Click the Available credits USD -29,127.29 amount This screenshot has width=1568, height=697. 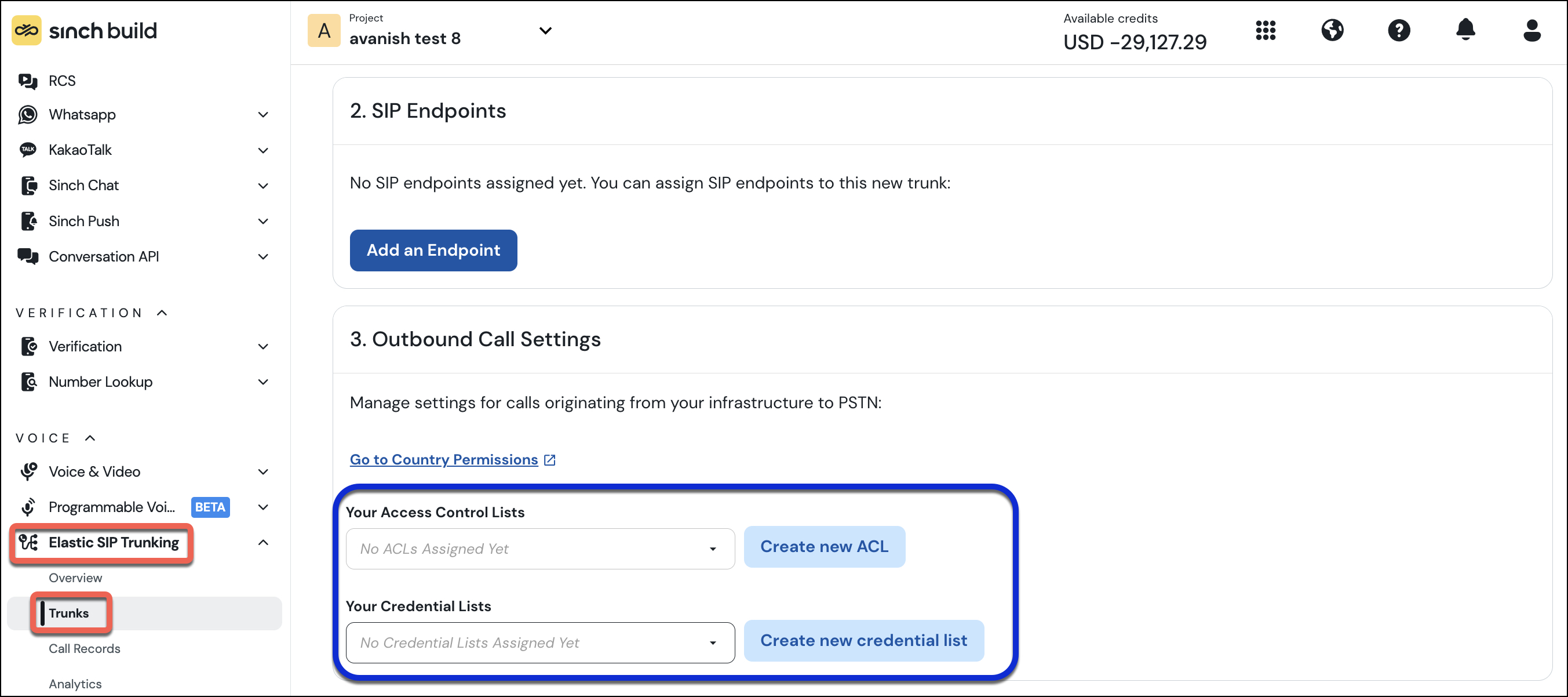(1135, 42)
